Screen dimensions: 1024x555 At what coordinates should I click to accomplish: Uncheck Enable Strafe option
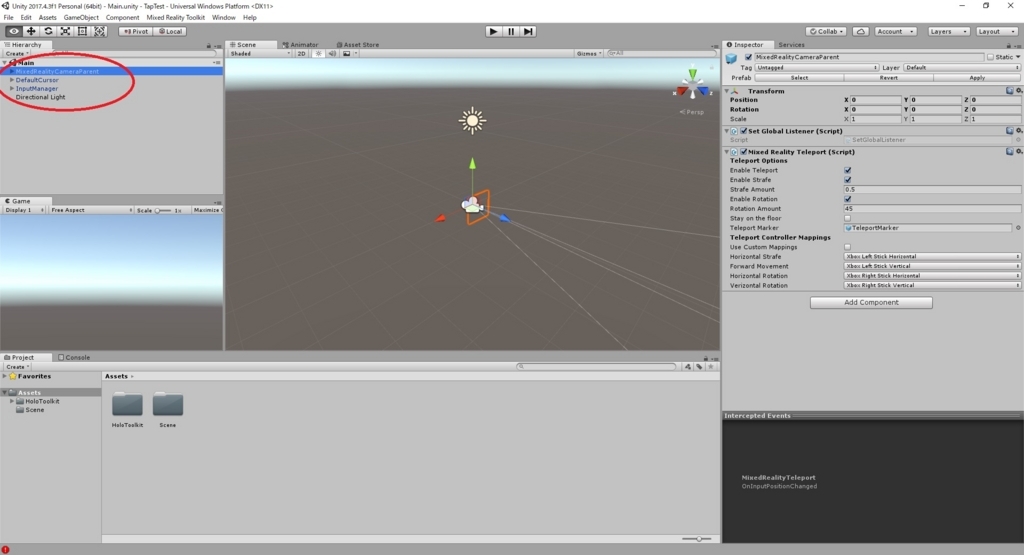pyautogui.click(x=848, y=180)
